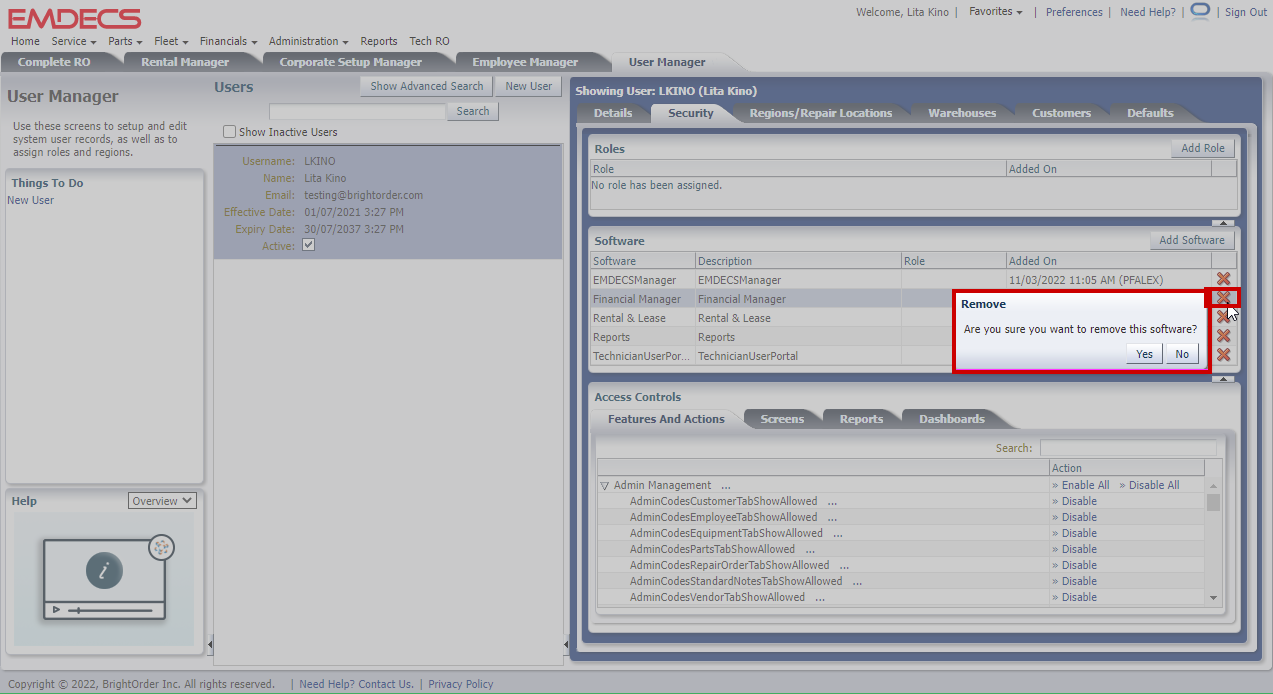Confirm removal by clicking Yes

click(x=1144, y=354)
